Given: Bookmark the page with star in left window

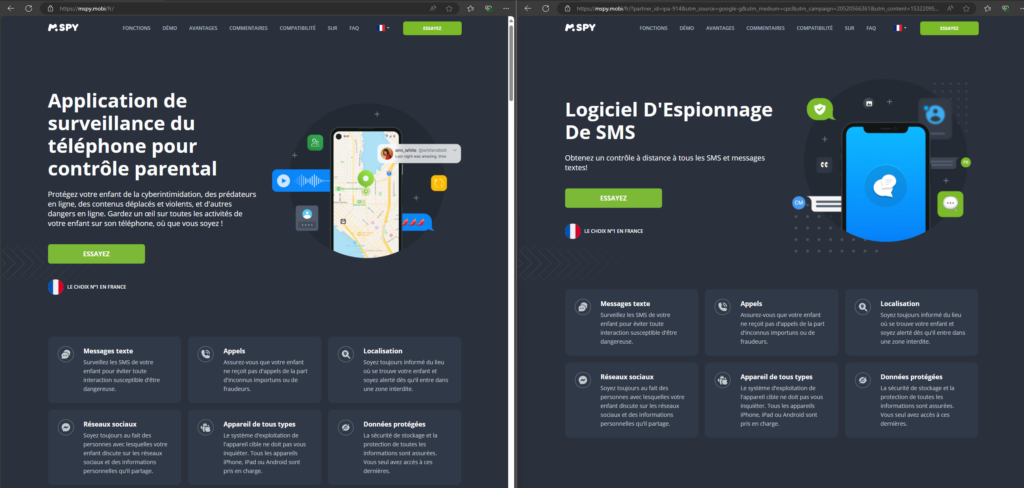Looking at the screenshot, I should click(x=449, y=8).
